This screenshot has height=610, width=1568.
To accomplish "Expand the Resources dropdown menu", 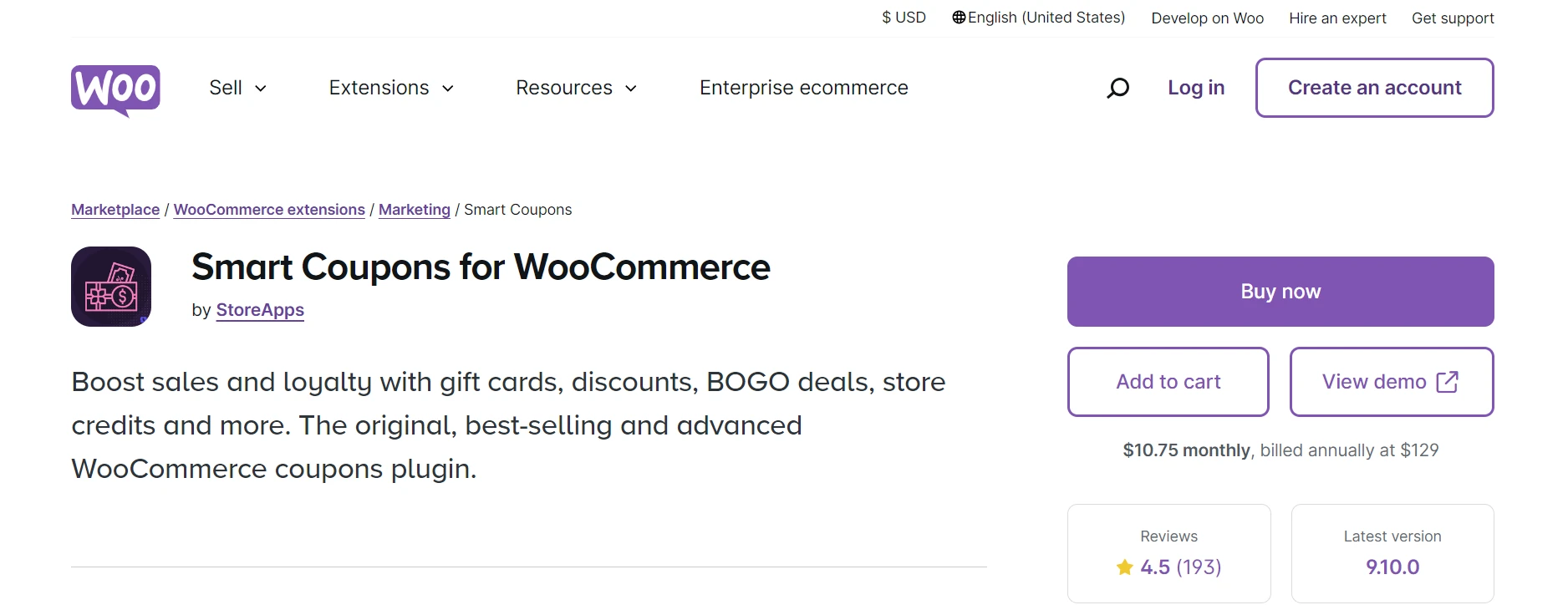I will point(576,88).
